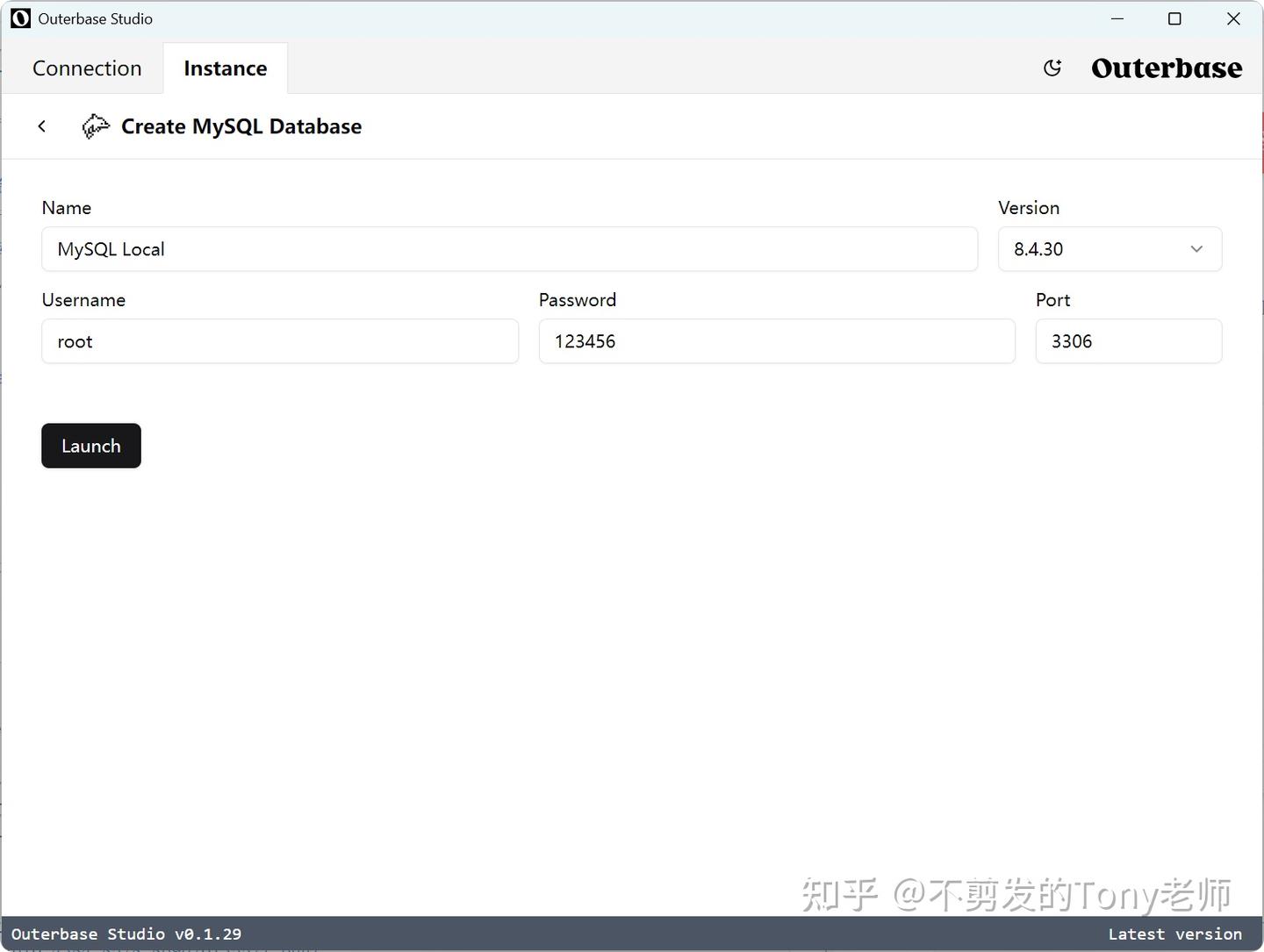Minimize the Outerbase Studio window
1264x952 pixels.
[x=1117, y=18]
